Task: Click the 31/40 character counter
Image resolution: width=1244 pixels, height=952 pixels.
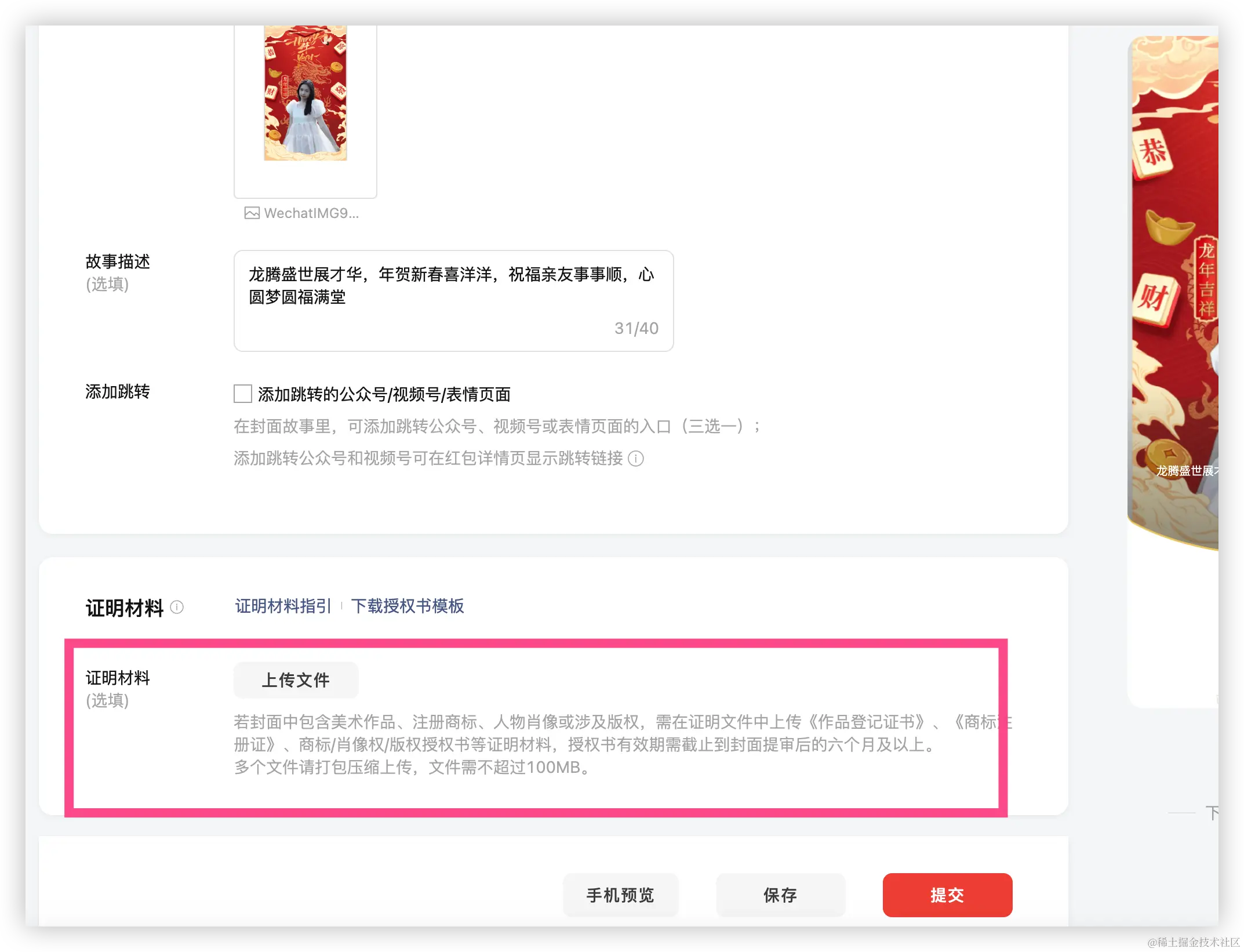Action: click(636, 328)
